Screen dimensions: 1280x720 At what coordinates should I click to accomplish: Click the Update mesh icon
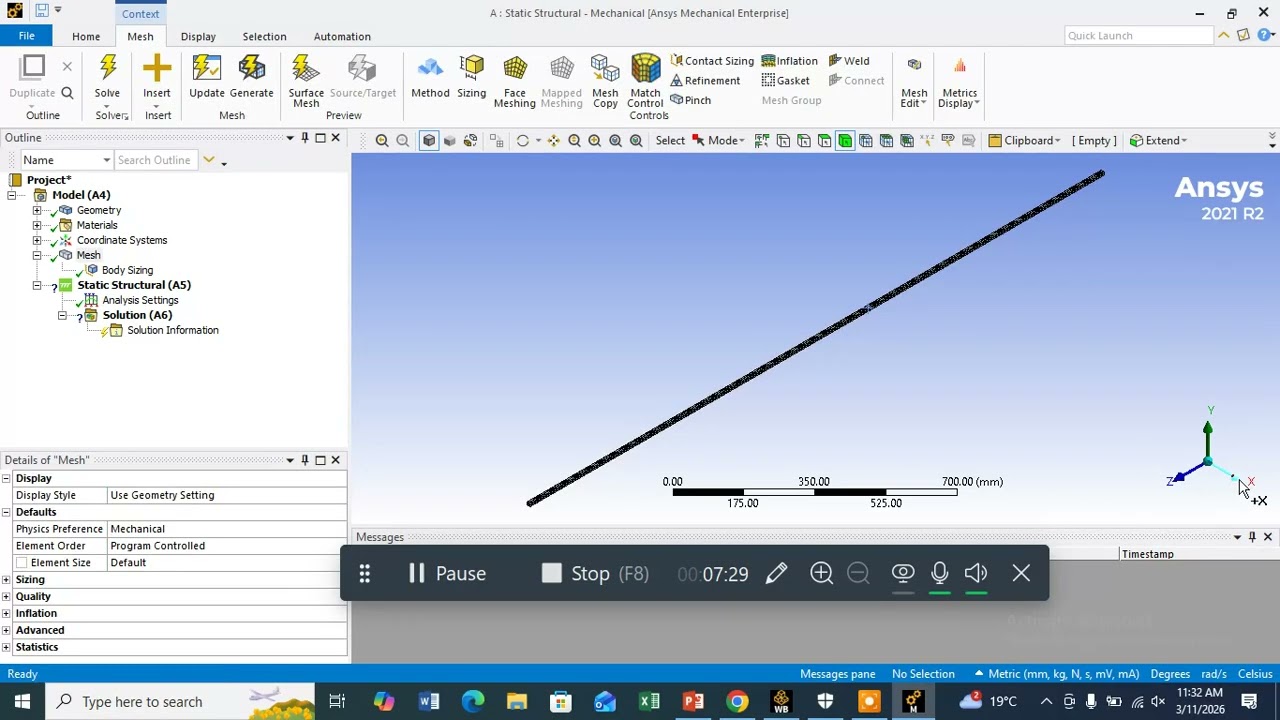pos(206,69)
